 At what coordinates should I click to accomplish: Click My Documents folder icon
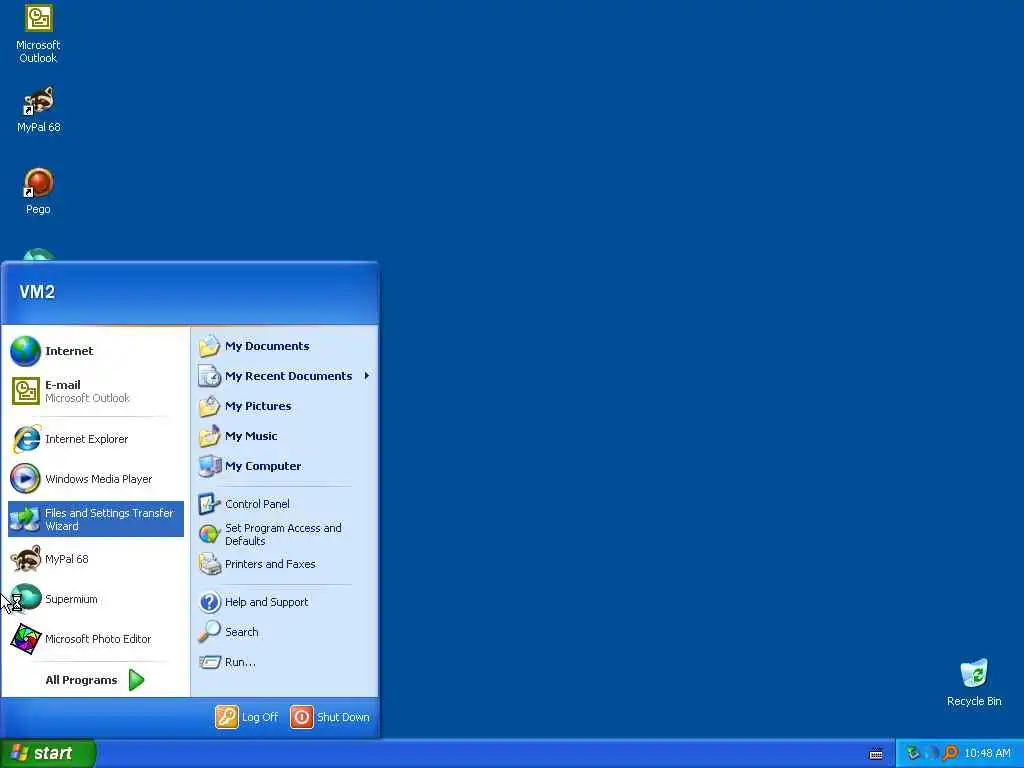coord(209,345)
